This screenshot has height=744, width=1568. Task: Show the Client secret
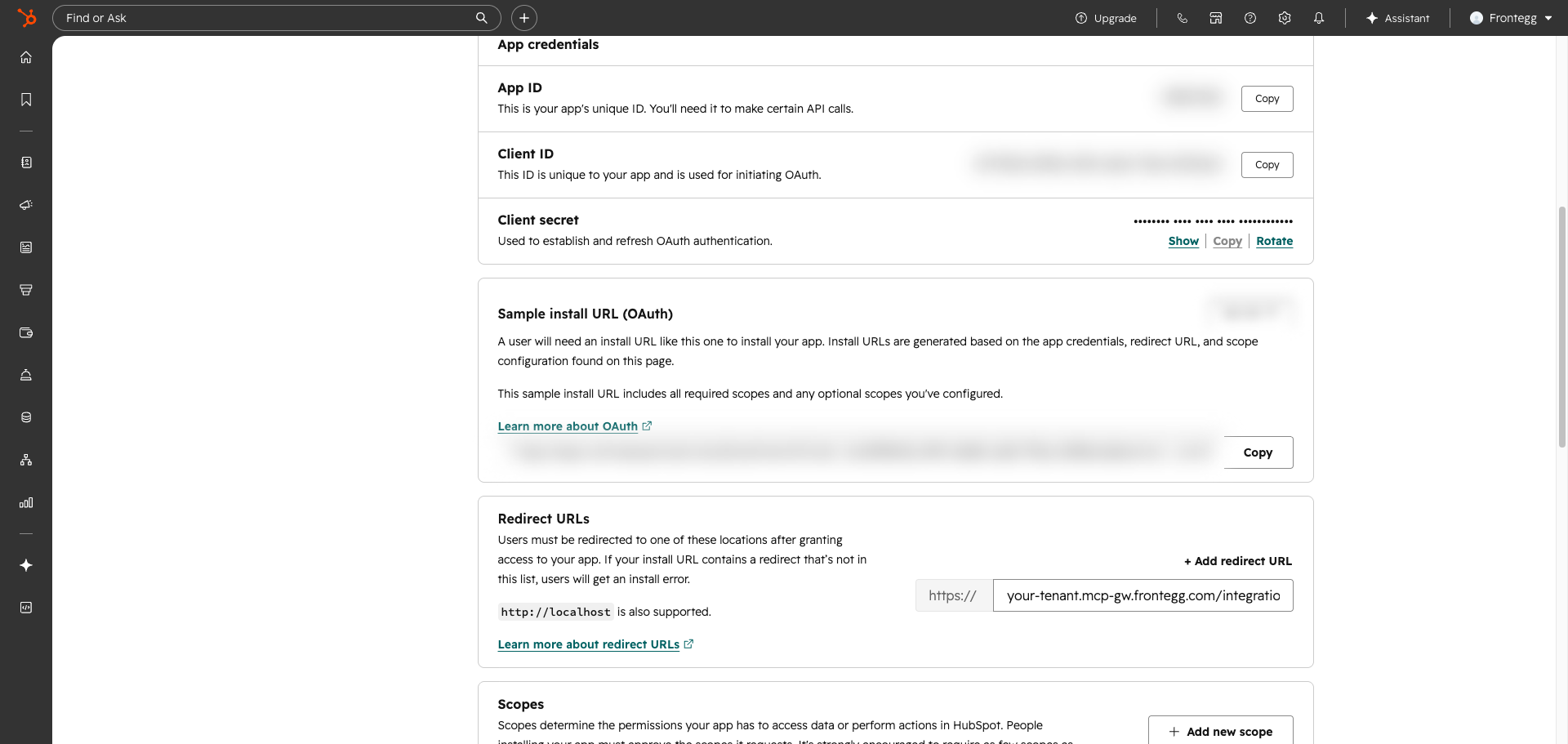pyautogui.click(x=1183, y=241)
